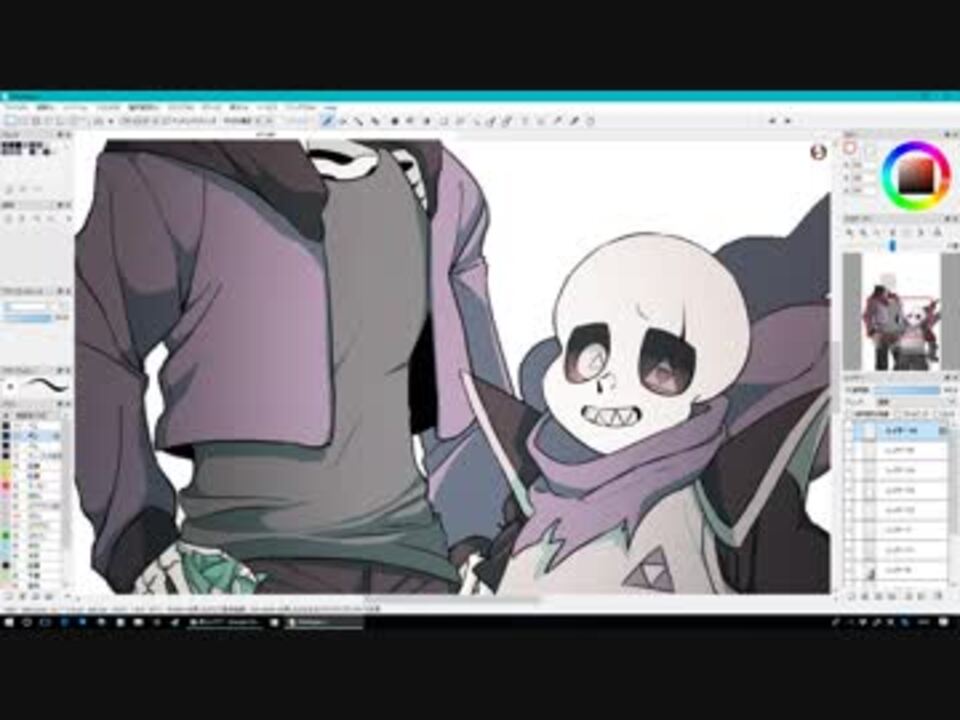
Task: Select the black filled-circle shape tool in toolbar
Action: (395, 121)
